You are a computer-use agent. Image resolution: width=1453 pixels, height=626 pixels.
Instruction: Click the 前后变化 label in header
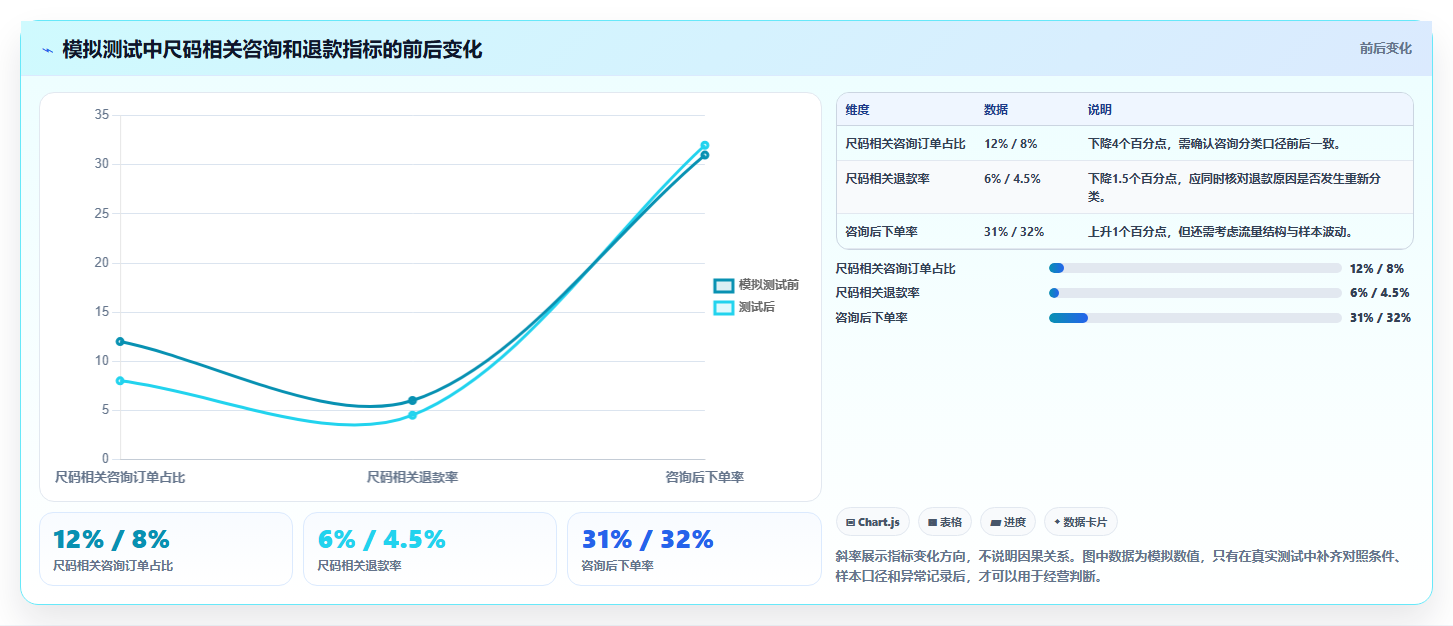click(x=1385, y=48)
